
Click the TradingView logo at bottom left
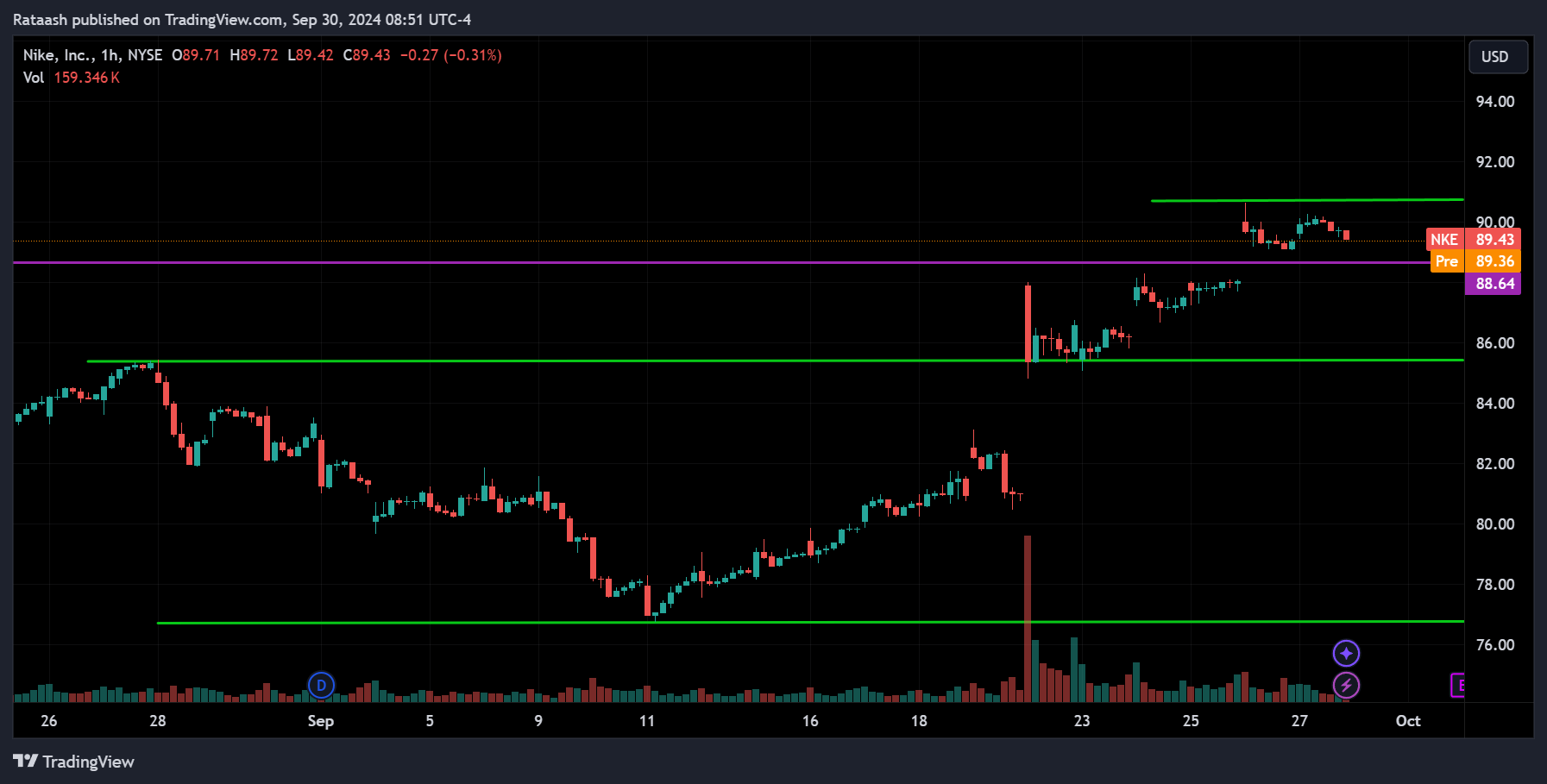tap(73, 762)
